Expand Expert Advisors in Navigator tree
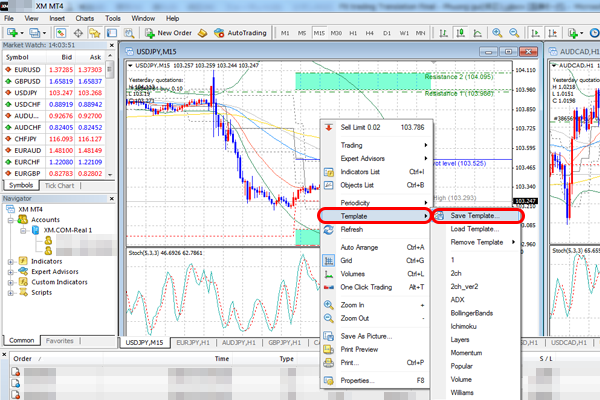Screen dimensions: 600x400 coord(11,272)
